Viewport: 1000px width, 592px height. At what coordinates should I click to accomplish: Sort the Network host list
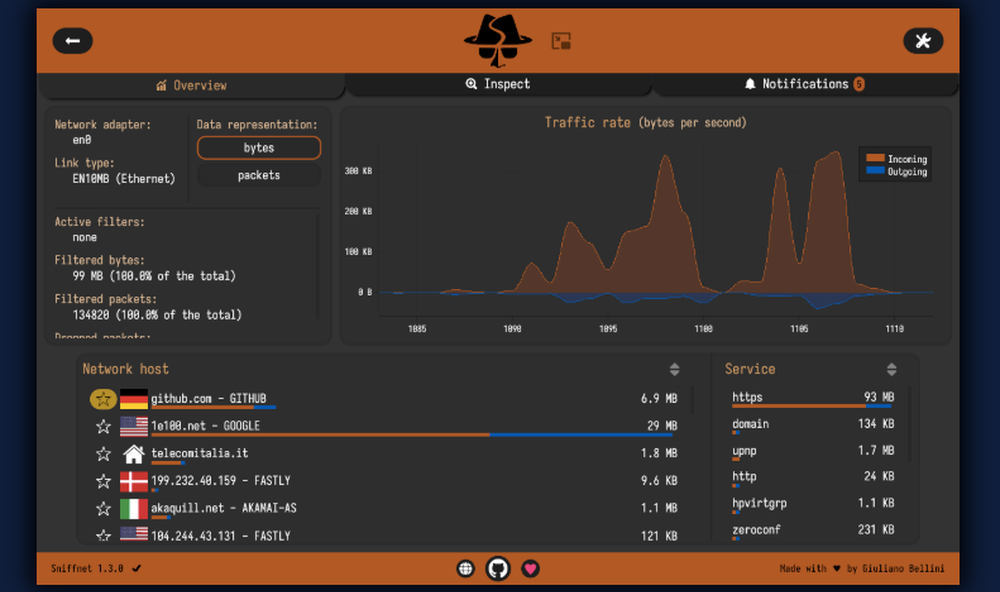tap(674, 369)
